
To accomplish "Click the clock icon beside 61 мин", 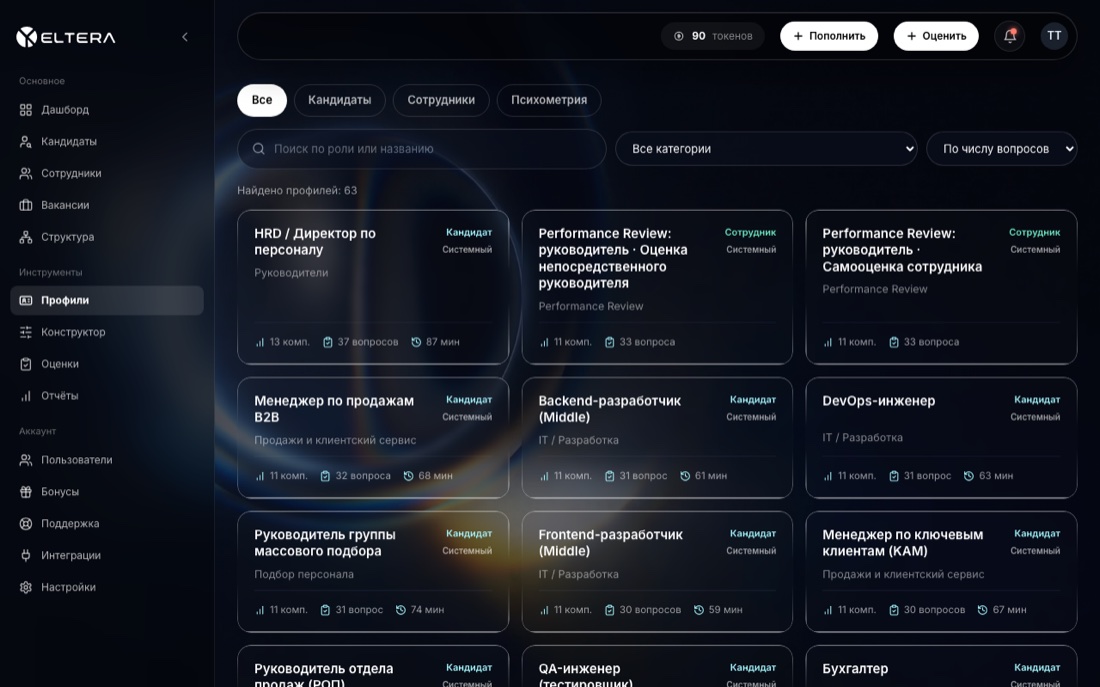I will pyautogui.click(x=685, y=476).
